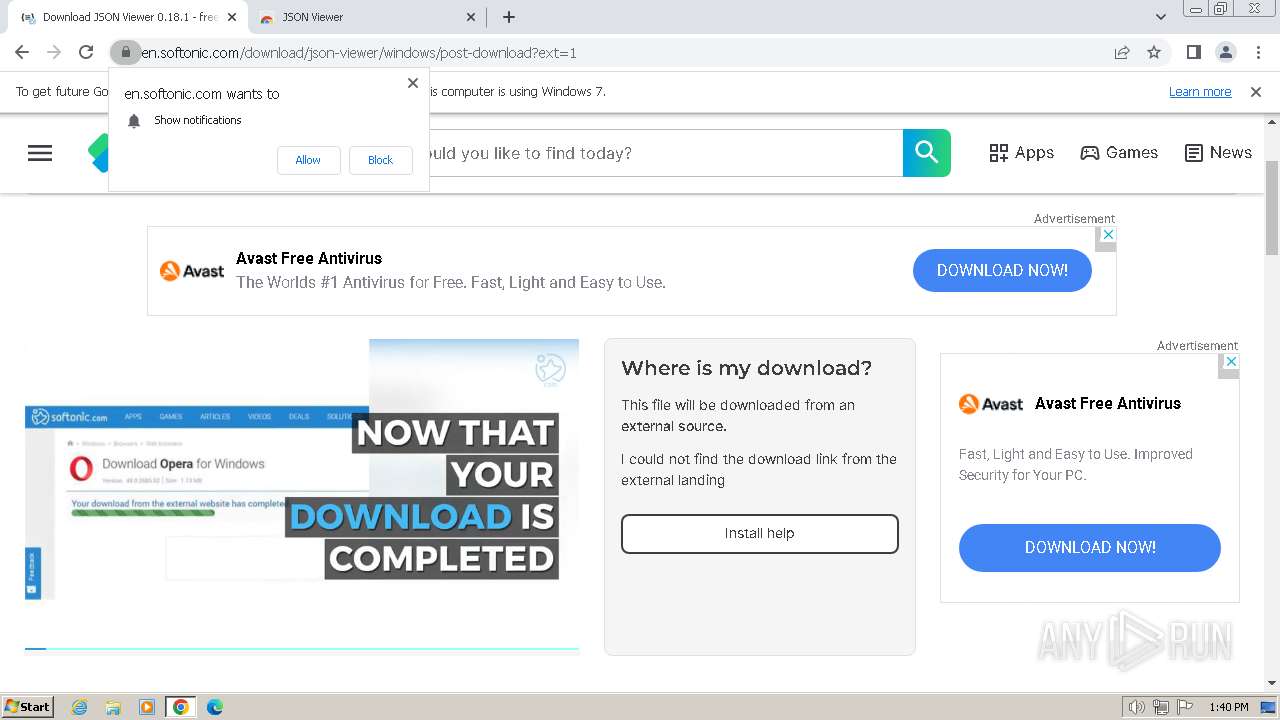Screen dimensions: 1280x720
Task: Close the JSON Viewer tab
Action: [472, 17]
